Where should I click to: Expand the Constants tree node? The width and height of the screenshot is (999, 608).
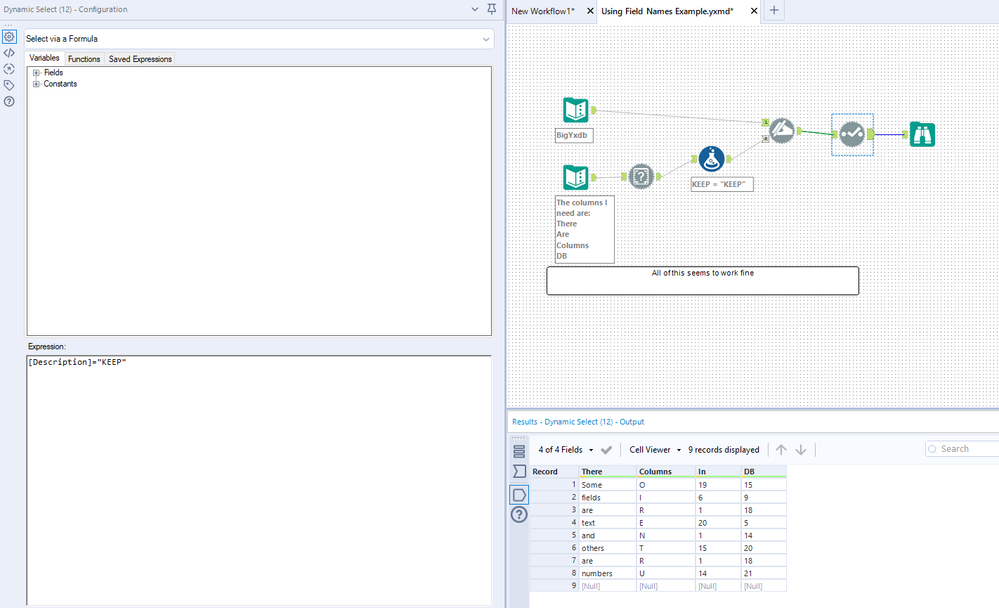click(36, 84)
